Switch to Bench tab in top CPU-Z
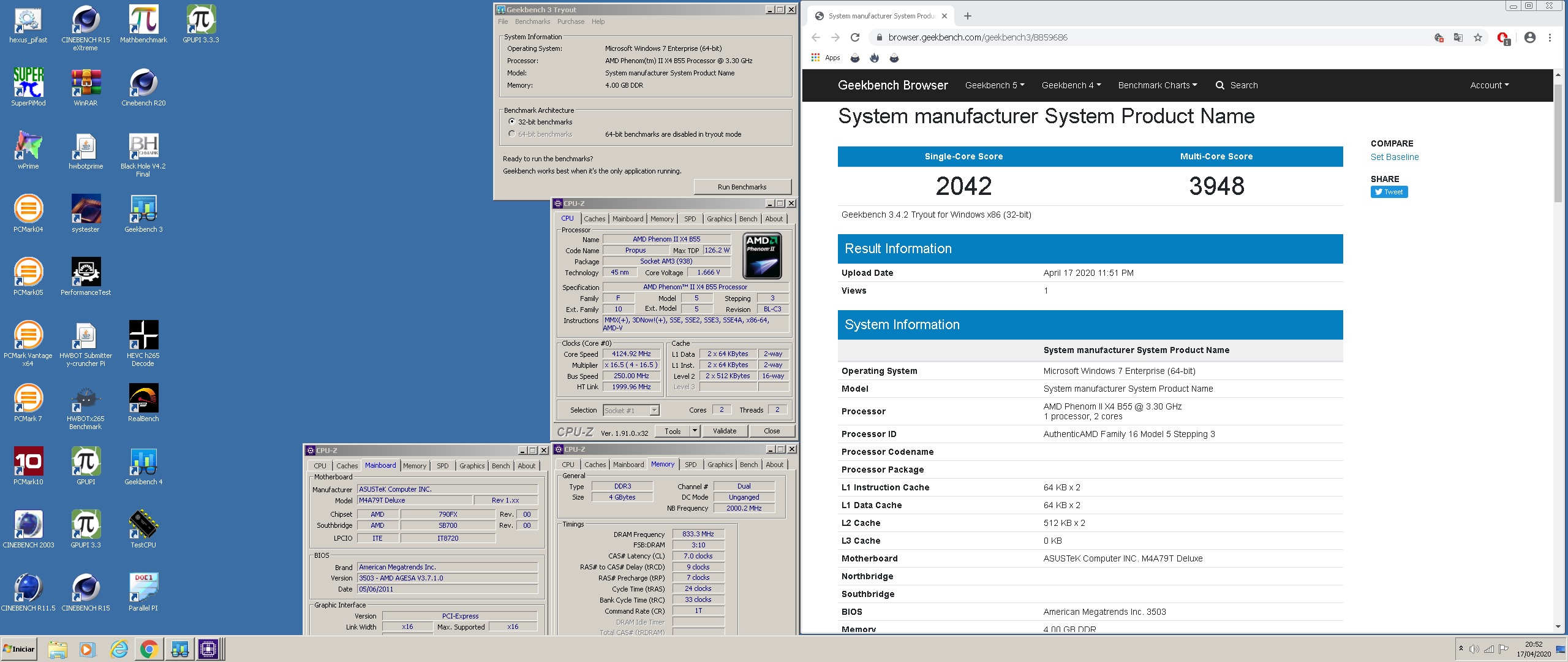 pyautogui.click(x=748, y=219)
